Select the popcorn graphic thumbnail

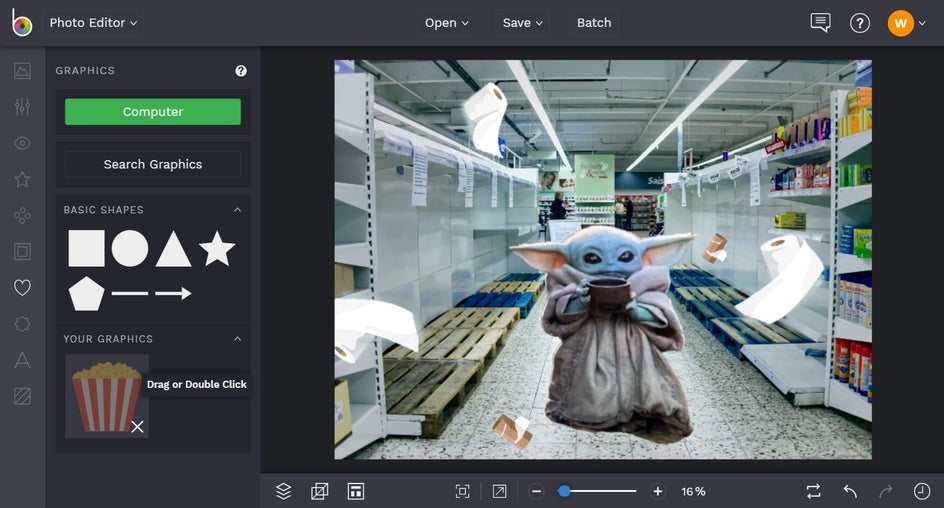pos(107,396)
